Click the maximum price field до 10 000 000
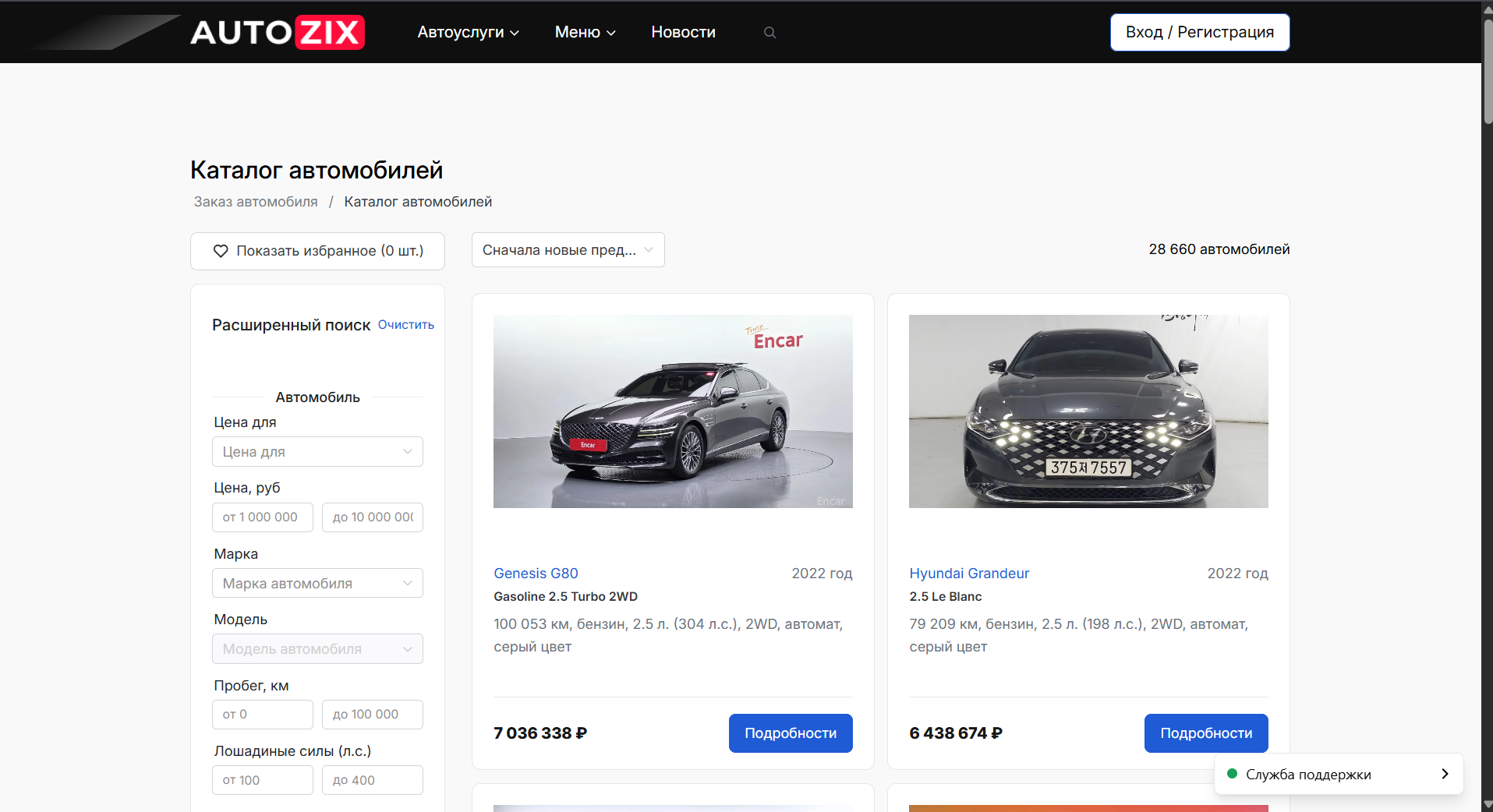The image size is (1493, 812). (373, 517)
